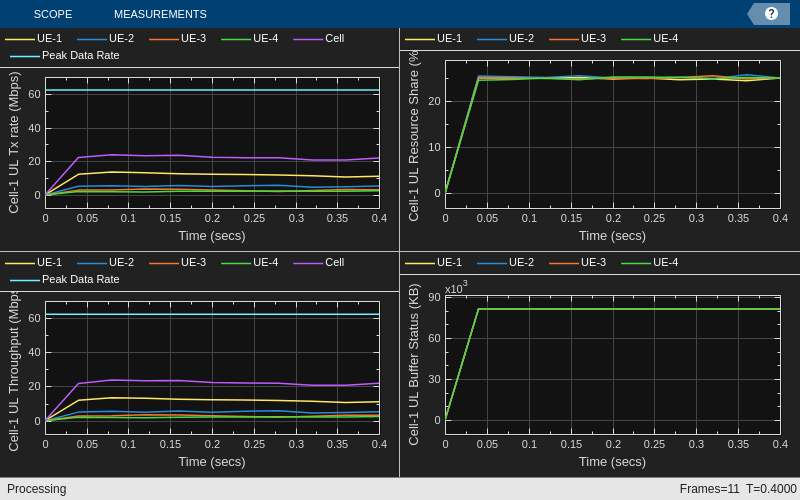Click the help question mark icon
800x500 pixels.
[x=771, y=14]
